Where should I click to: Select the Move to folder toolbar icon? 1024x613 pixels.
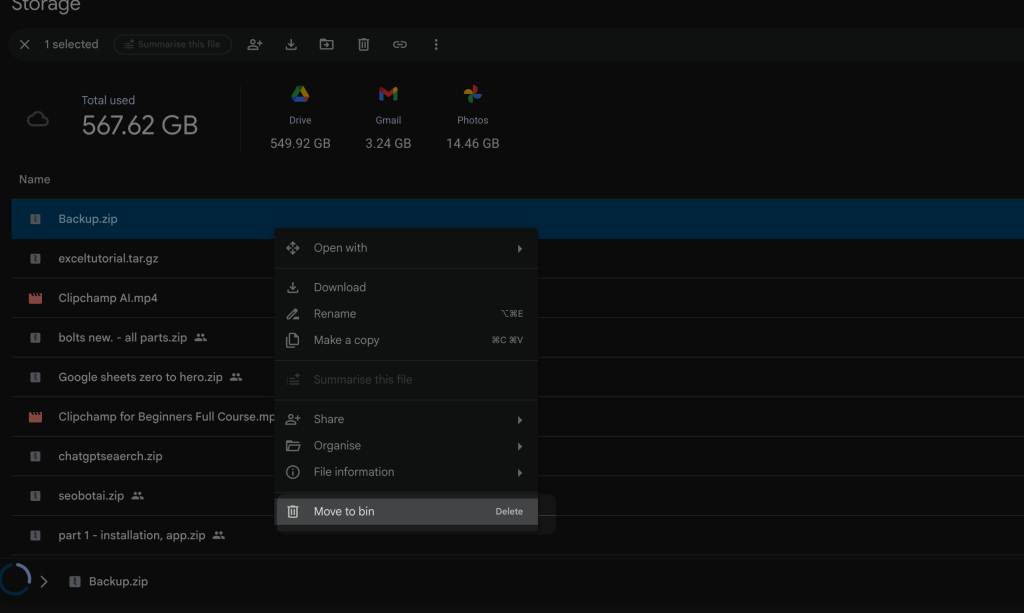pos(327,44)
